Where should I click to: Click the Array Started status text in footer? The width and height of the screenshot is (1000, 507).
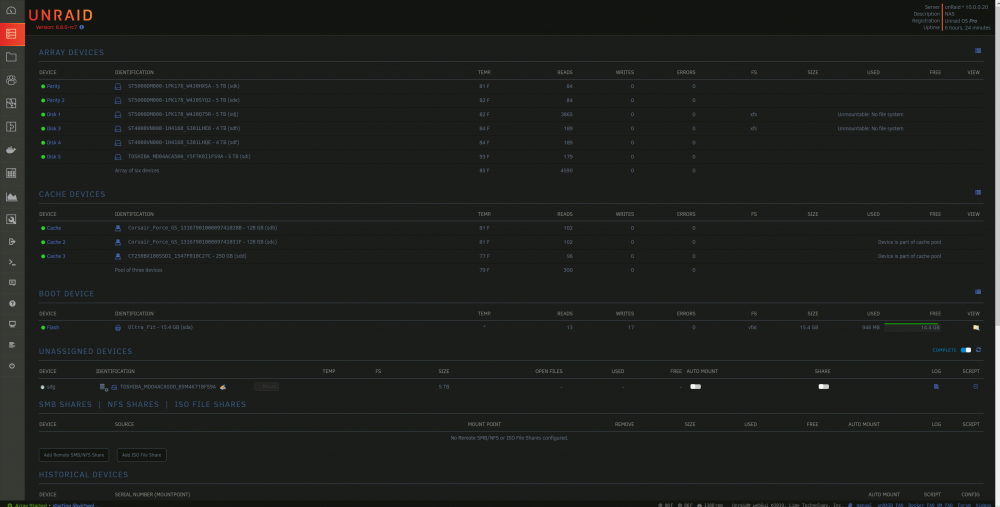click(29, 504)
